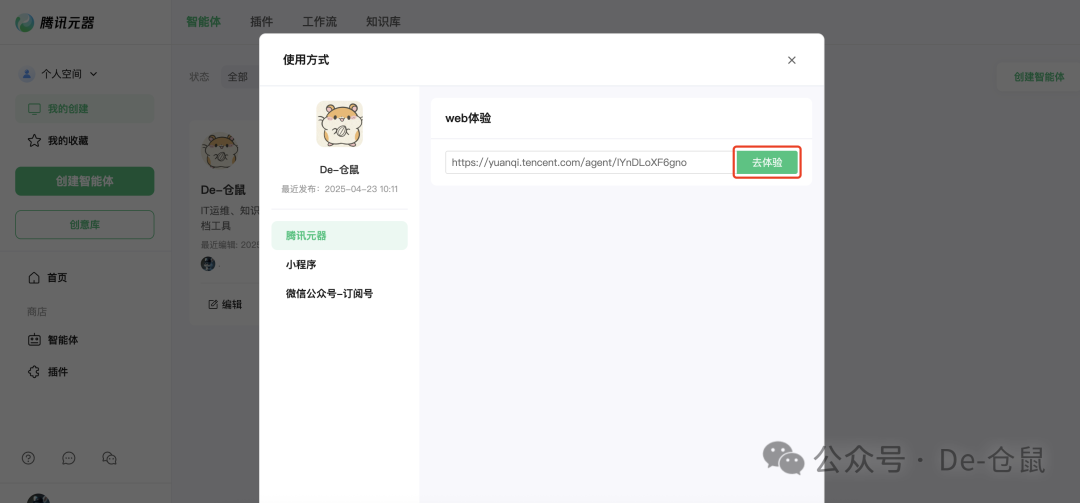The height and width of the screenshot is (503, 1080).
Task: Click the 首页 house icon
Action: click(x=34, y=278)
